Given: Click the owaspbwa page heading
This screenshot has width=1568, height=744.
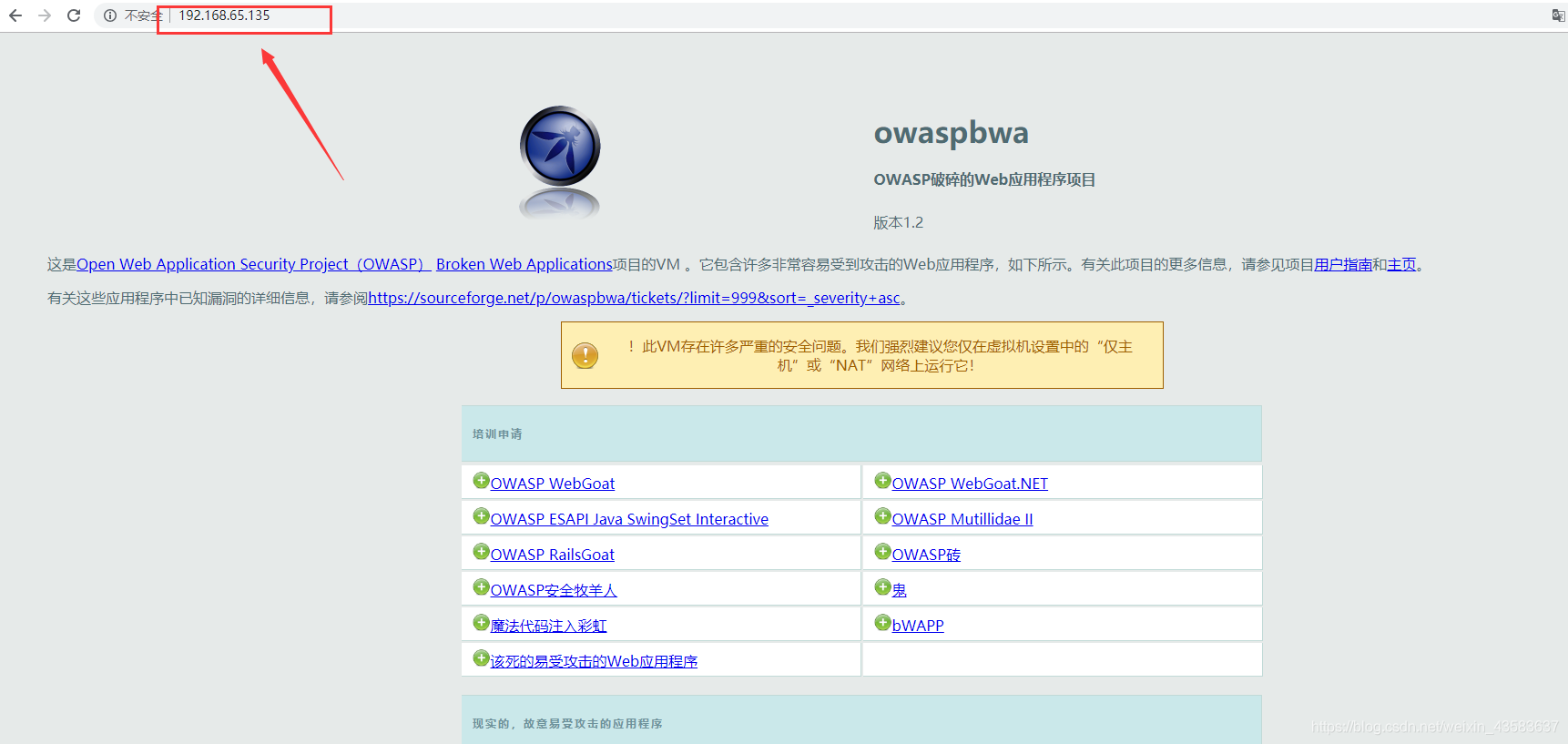Looking at the screenshot, I should pyautogui.click(x=952, y=133).
